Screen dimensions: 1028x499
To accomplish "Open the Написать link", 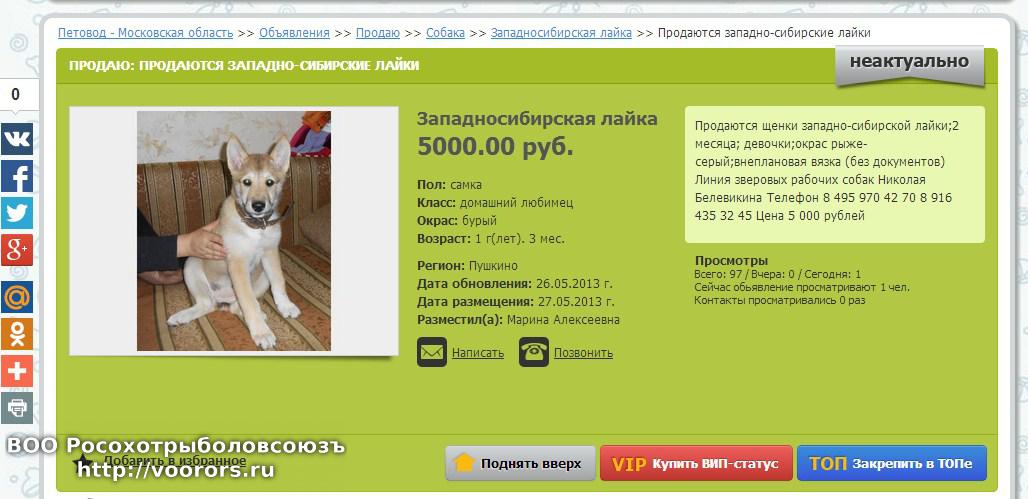I will click(x=478, y=353).
